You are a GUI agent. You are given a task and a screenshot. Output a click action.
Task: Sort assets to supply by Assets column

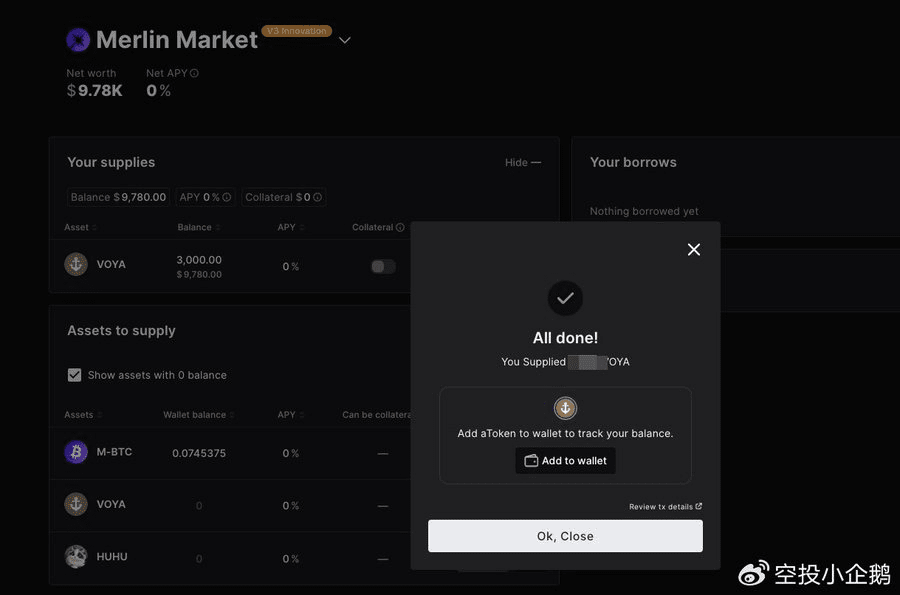(83, 415)
